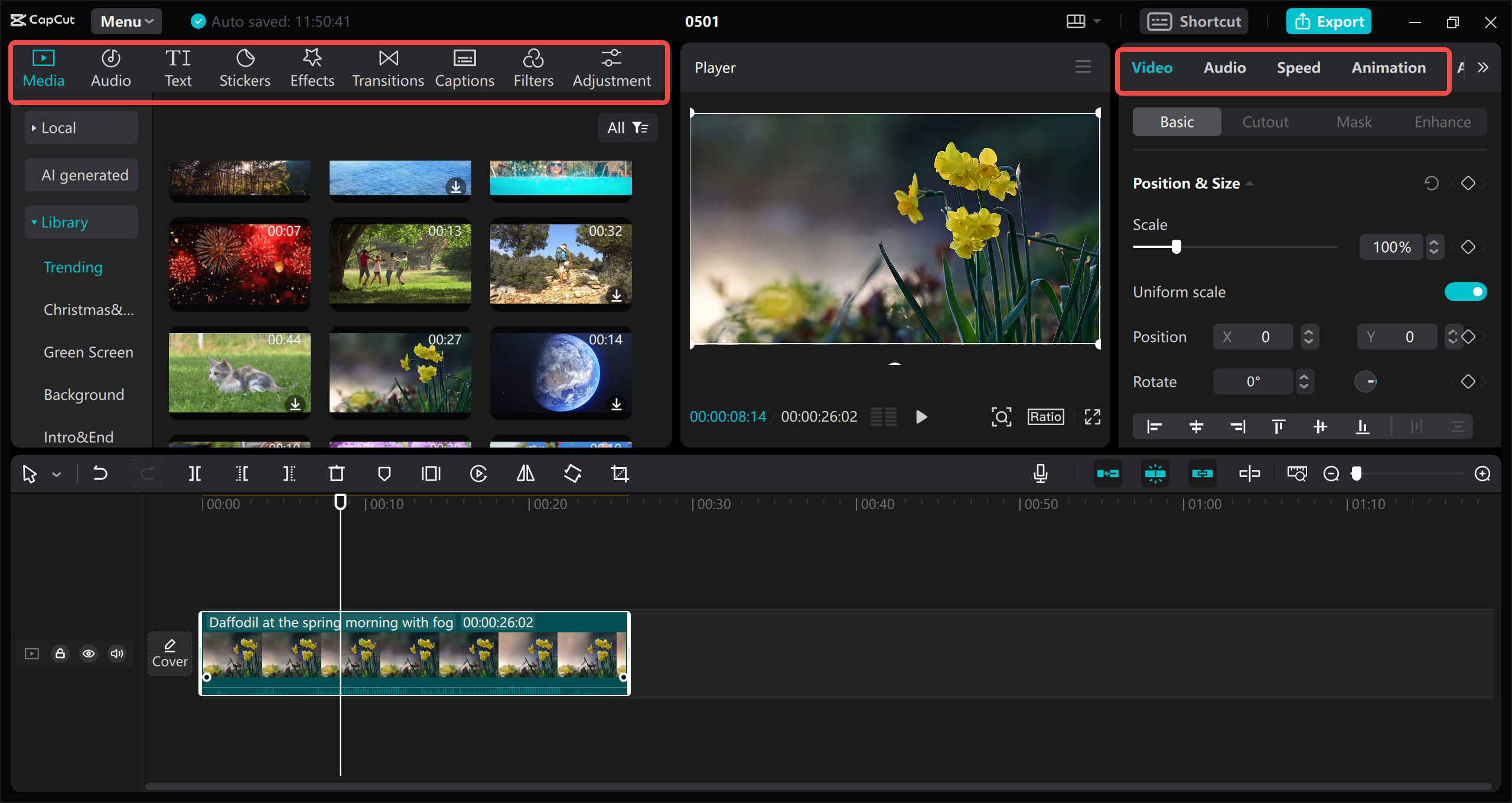Open the Stickers panel

point(245,68)
